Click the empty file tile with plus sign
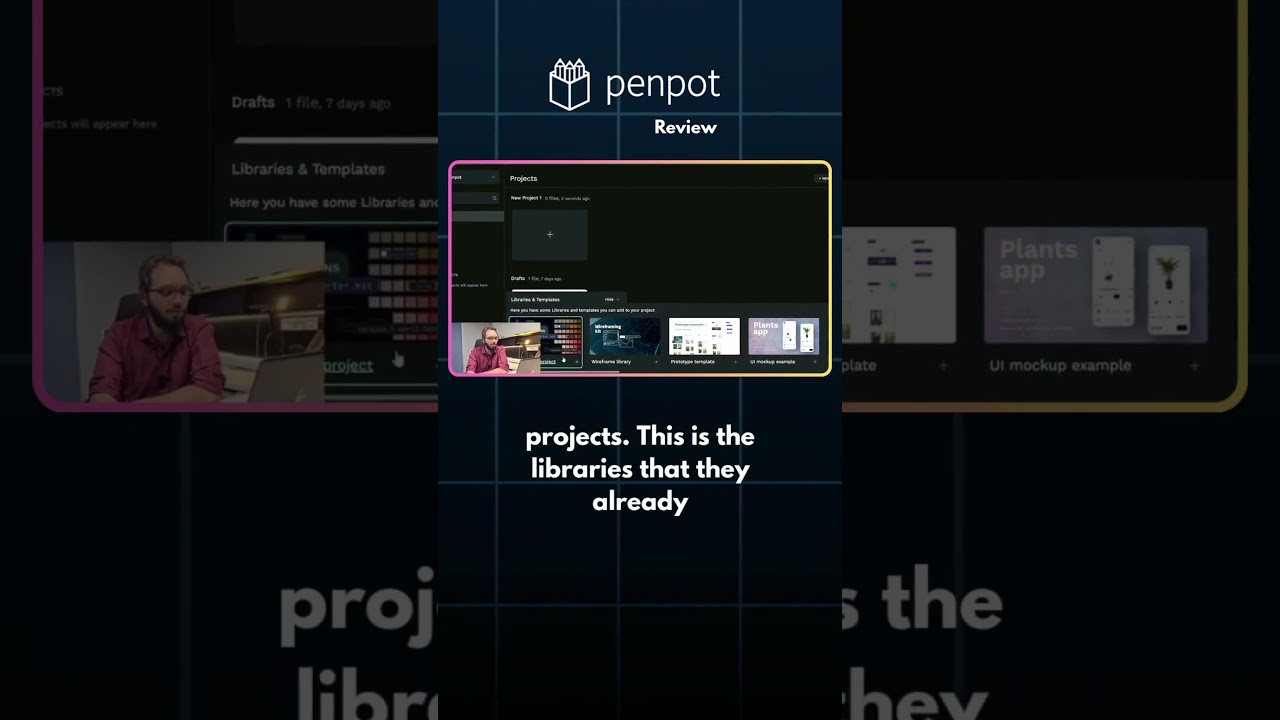This screenshot has height=720, width=1280. (x=549, y=235)
